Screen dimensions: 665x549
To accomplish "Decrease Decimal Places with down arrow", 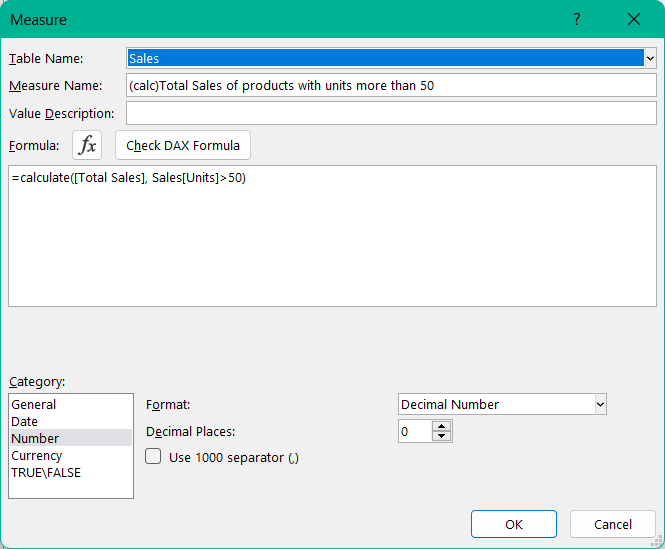I will [442, 436].
